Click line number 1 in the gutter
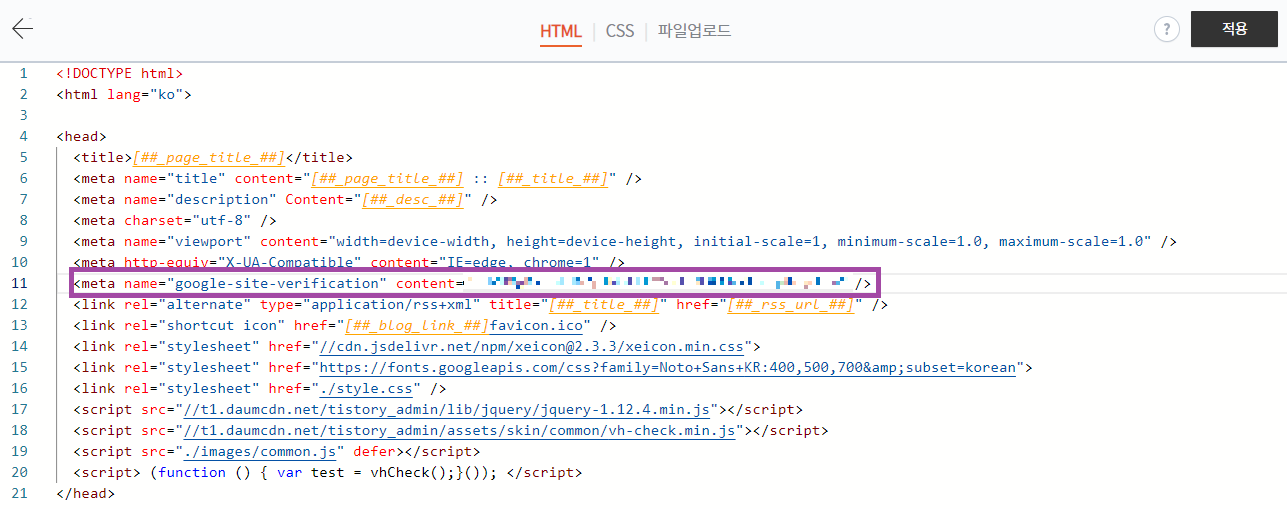 (23, 74)
